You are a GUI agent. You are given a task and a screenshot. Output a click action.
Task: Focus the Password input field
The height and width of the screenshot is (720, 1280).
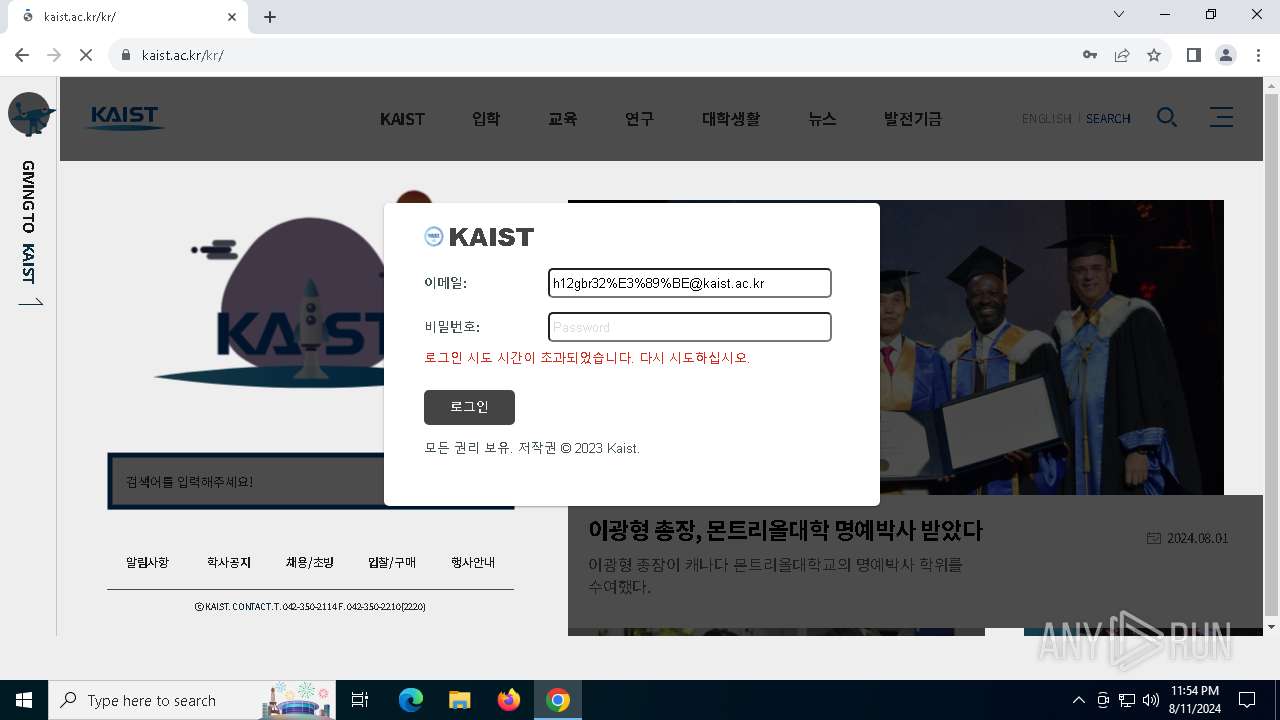[690, 327]
